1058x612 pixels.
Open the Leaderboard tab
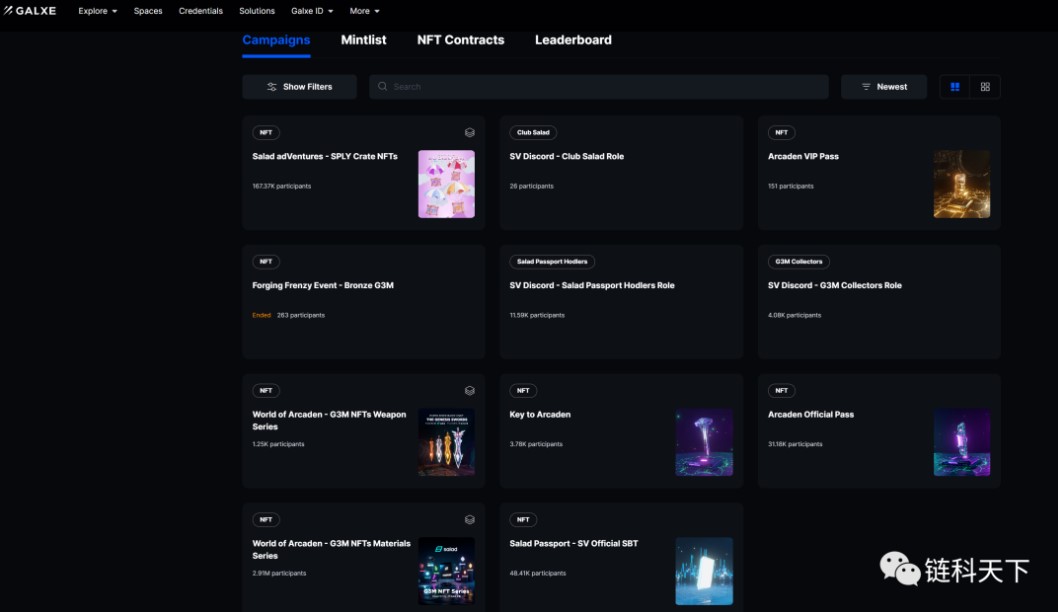click(x=573, y=40)
